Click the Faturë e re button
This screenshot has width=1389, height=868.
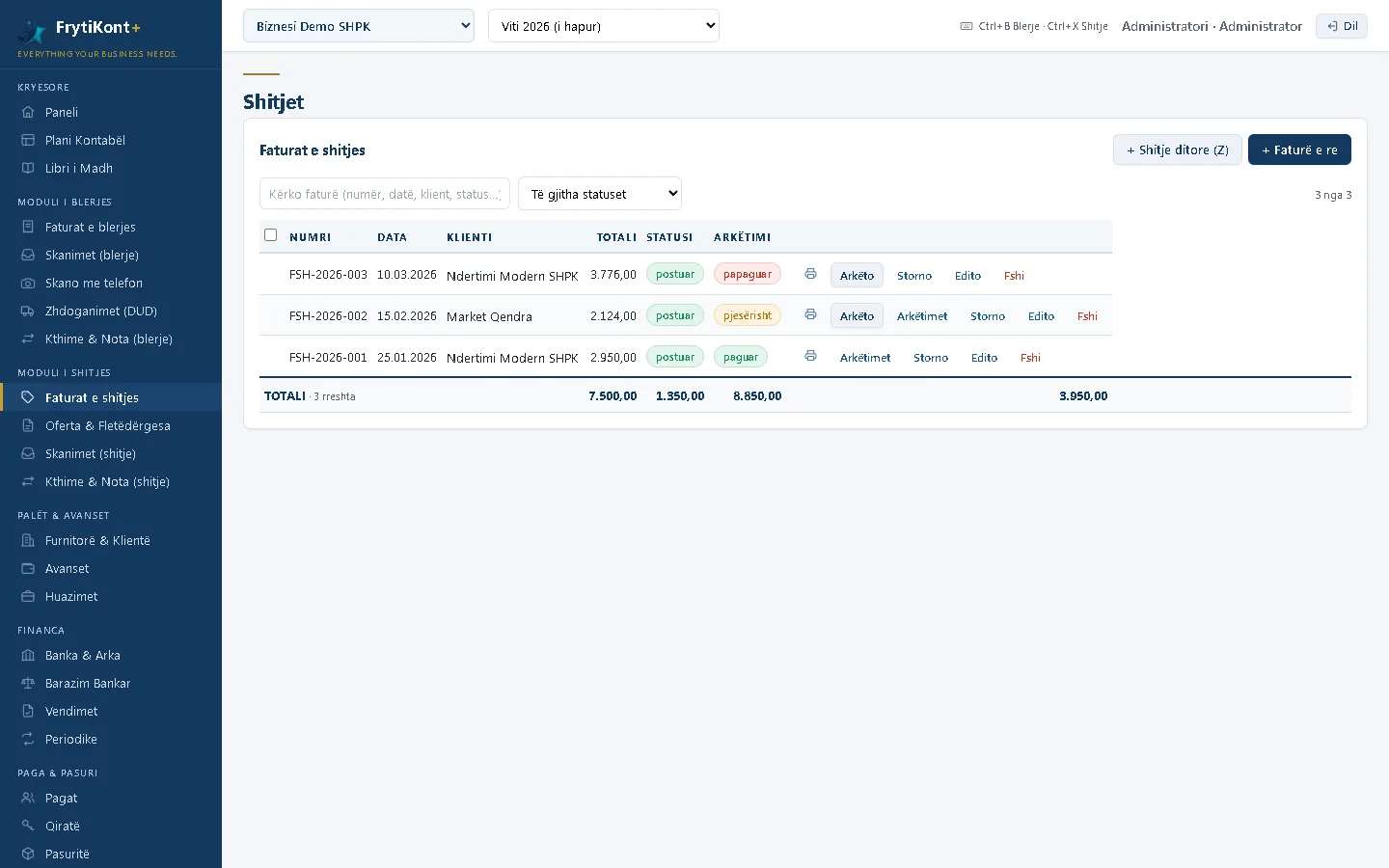point(1299,149)
